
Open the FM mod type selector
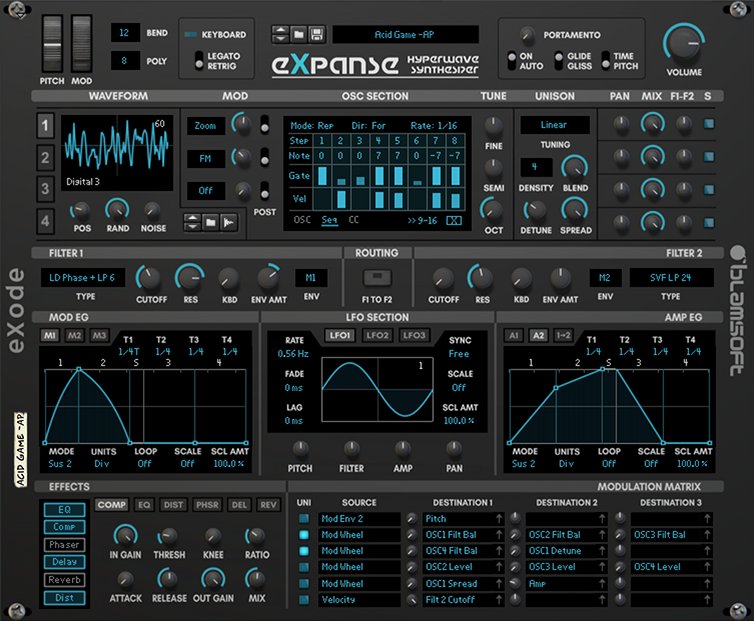[x=205, y=159]
